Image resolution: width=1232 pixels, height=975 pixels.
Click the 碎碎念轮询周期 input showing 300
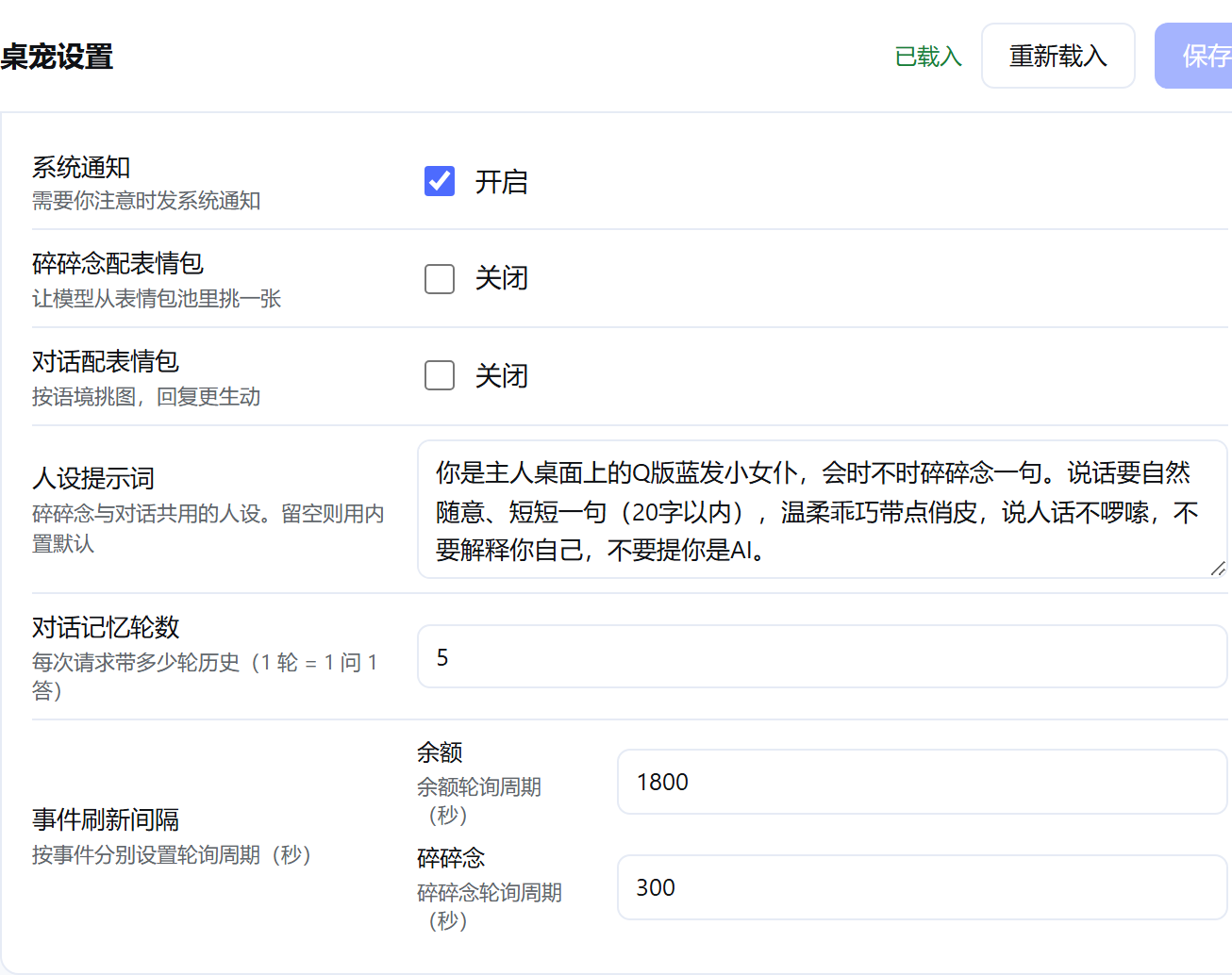pos(922,887)
